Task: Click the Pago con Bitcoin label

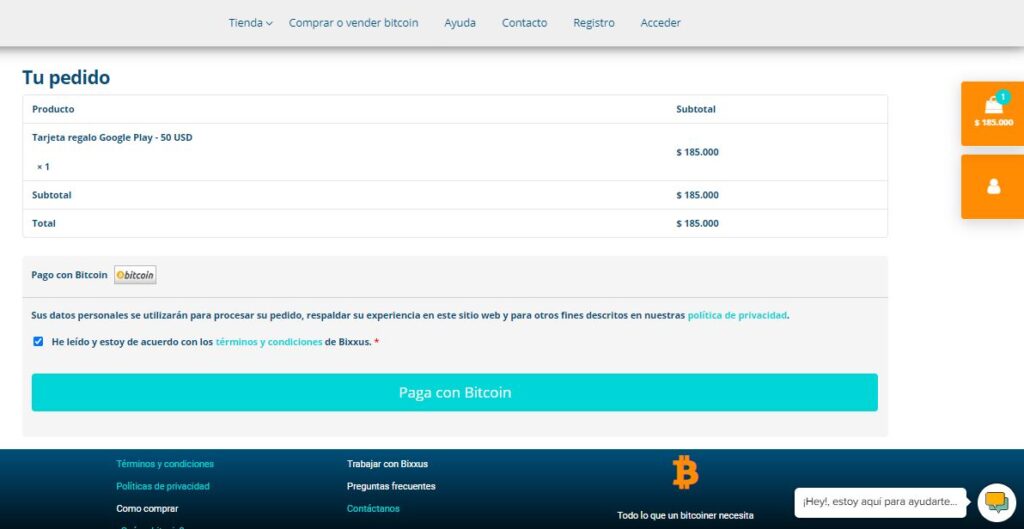Action: (69, 275)
